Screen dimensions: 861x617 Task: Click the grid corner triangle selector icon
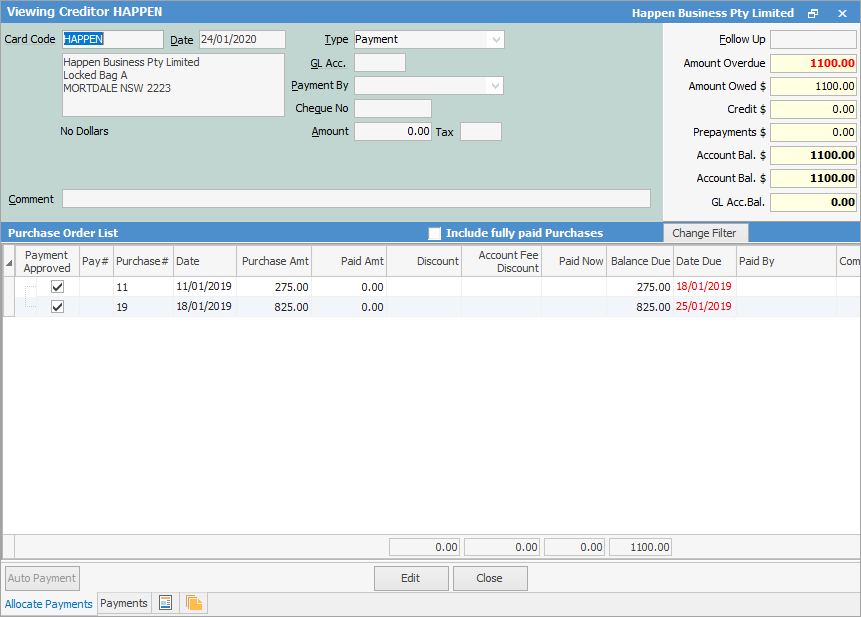[9, 262]
